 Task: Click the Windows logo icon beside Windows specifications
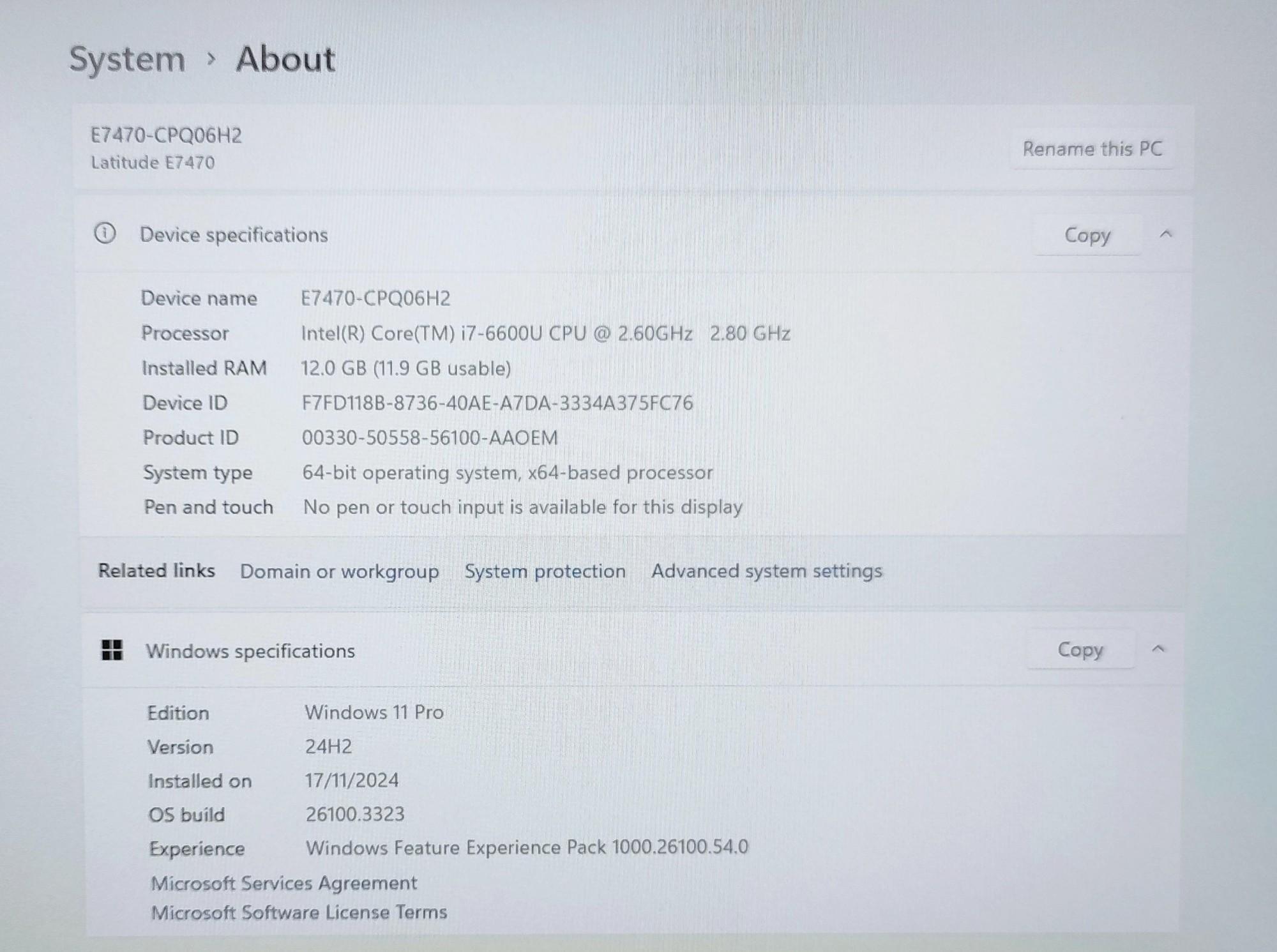coord(112,650)
